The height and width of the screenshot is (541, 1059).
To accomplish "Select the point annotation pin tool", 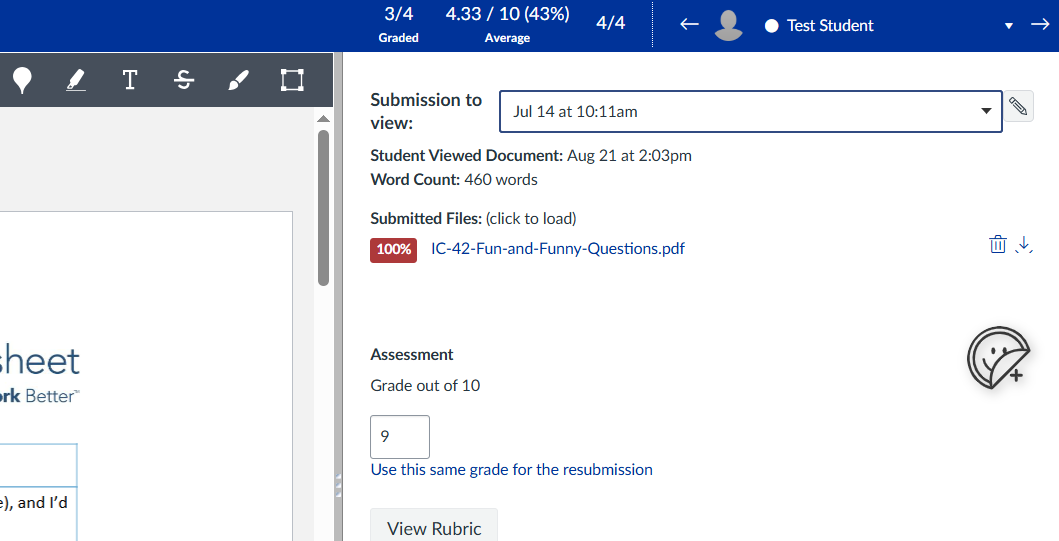I will [22, 81].
